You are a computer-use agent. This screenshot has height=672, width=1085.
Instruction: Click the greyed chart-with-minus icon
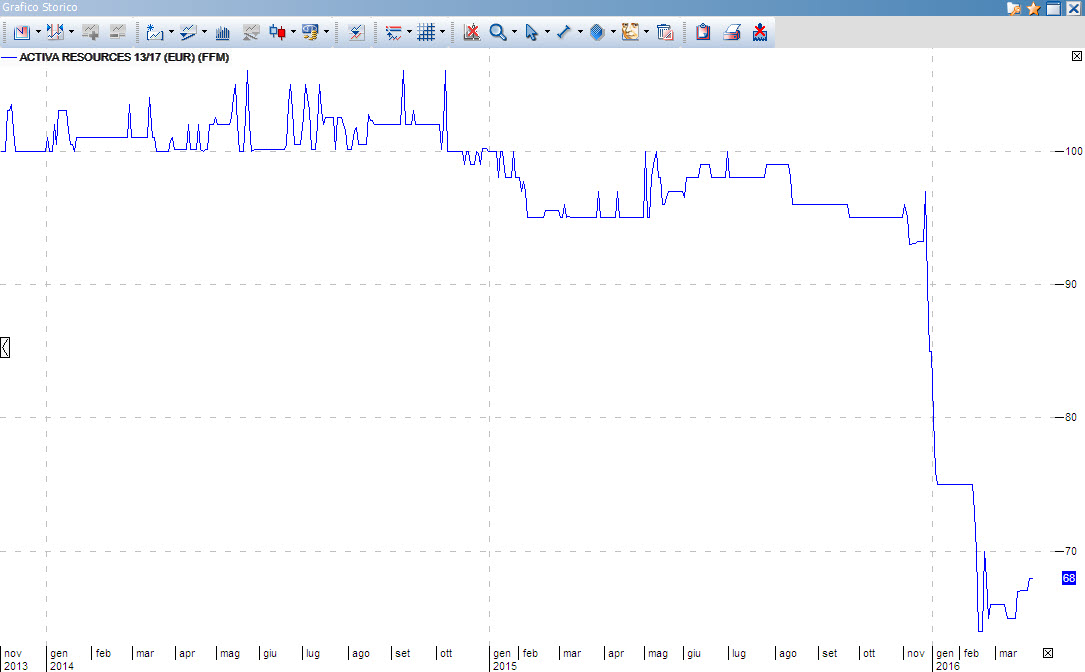point(118,33)
